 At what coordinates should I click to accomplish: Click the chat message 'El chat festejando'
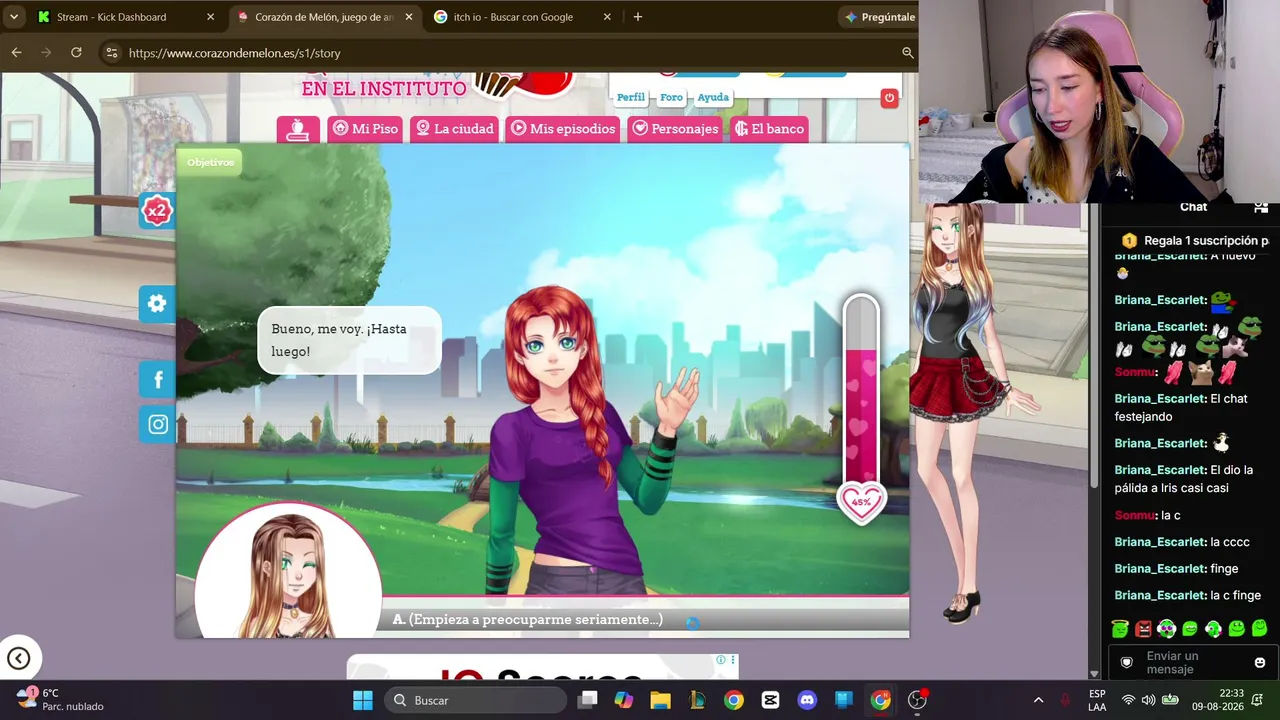1181,407
